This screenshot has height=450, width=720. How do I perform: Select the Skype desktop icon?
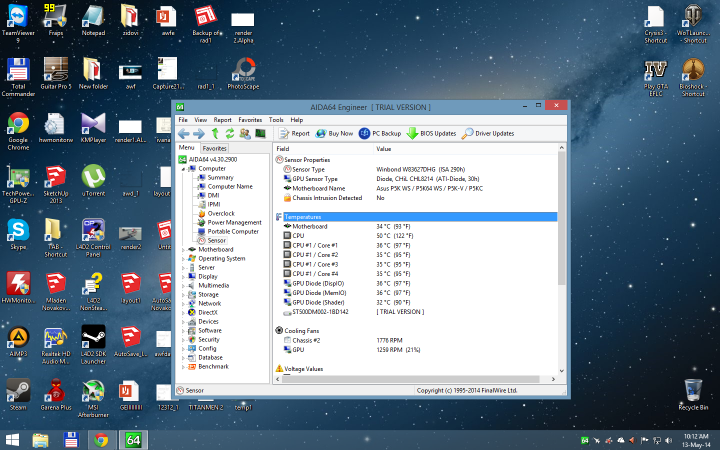(x=18, y=235)
